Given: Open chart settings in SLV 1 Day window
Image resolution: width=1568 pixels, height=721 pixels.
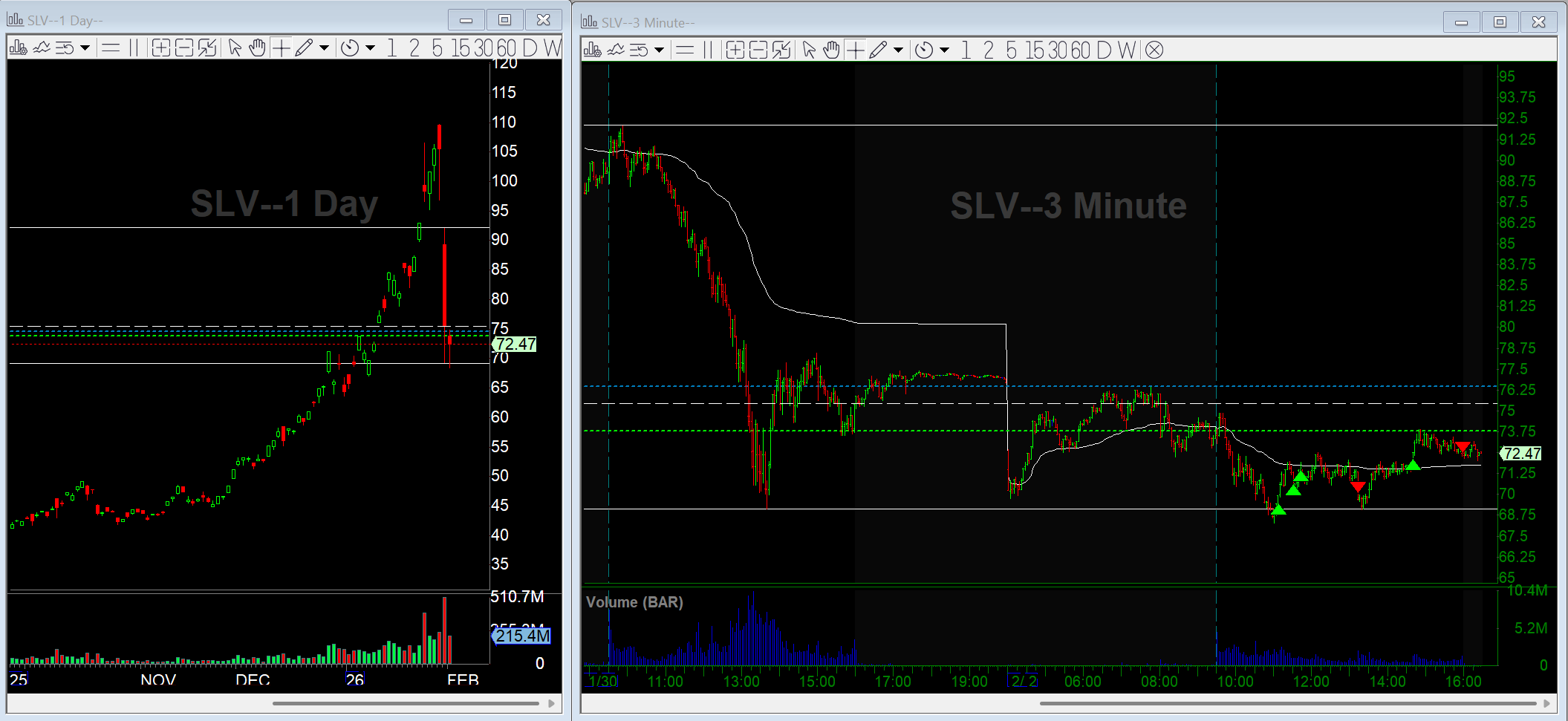Looking at the screenshot, I should pos(18,48).
